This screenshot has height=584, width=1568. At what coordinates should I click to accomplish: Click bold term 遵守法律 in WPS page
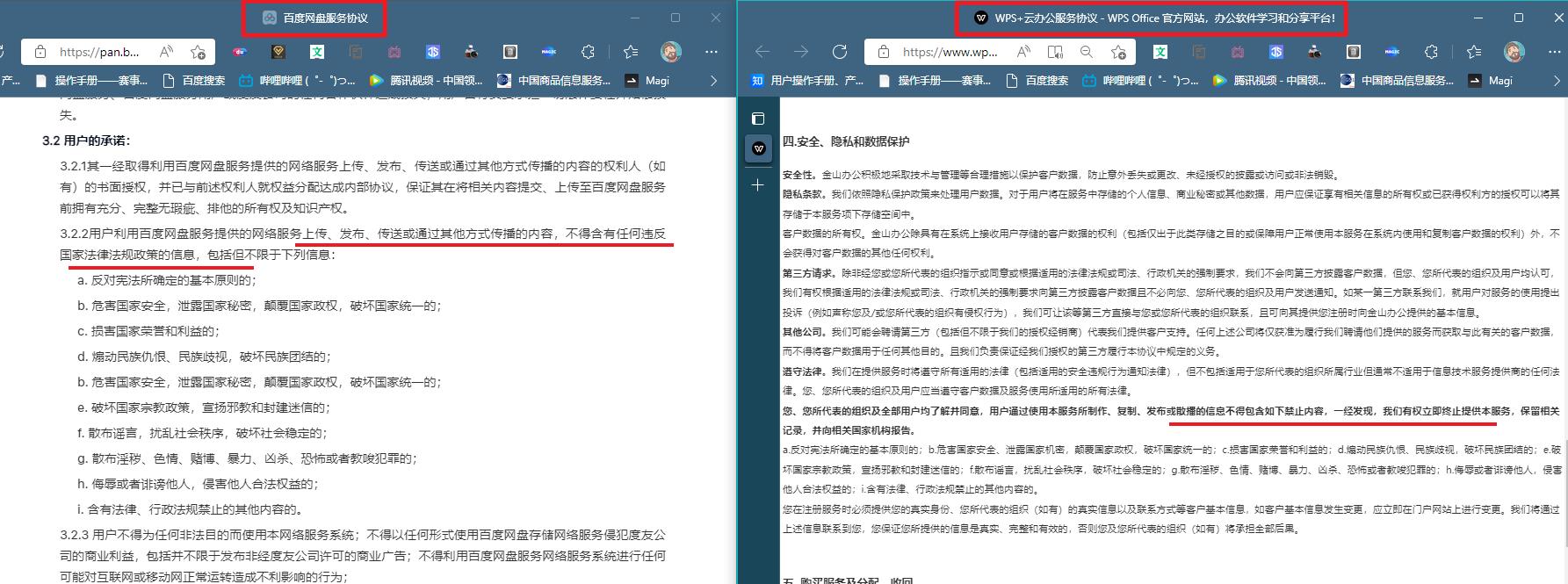[x=803, y=371]
